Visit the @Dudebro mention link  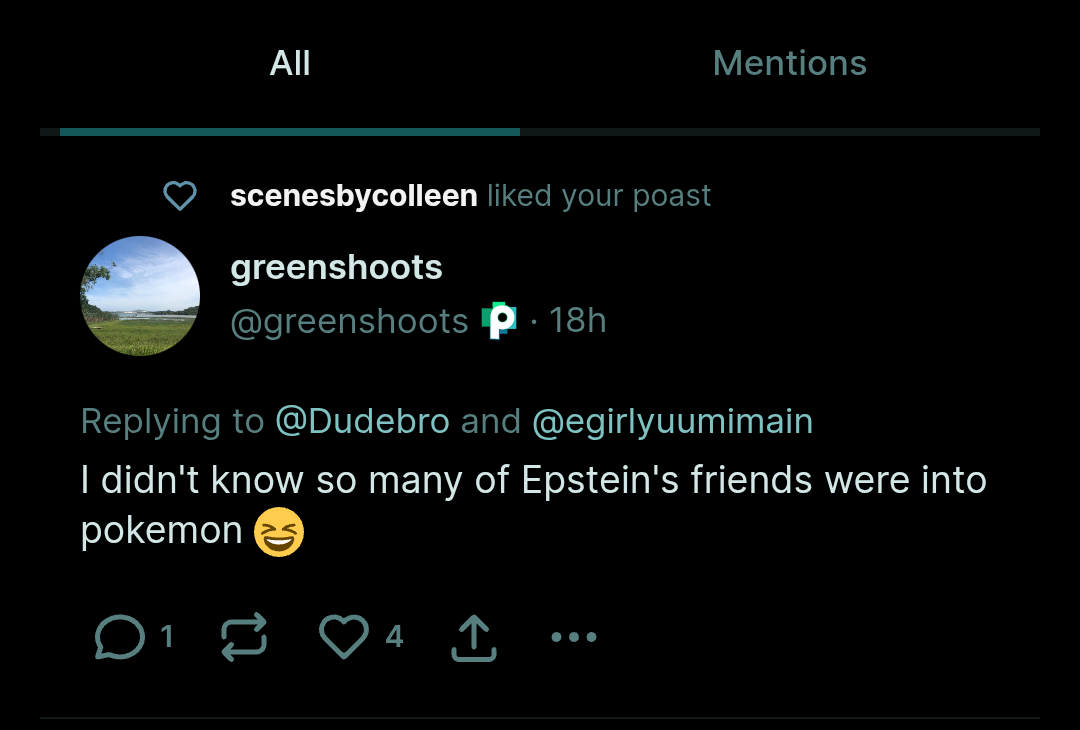(362, 421)
